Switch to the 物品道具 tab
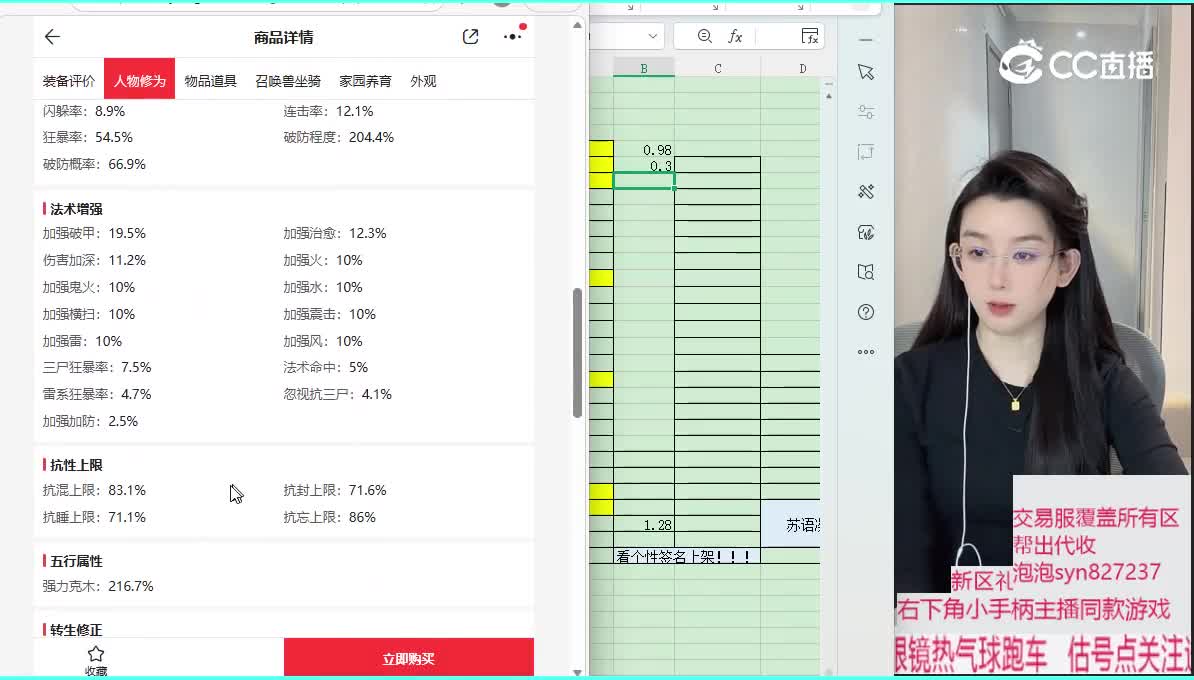The image size is (1194, 680). coord(211,81)
